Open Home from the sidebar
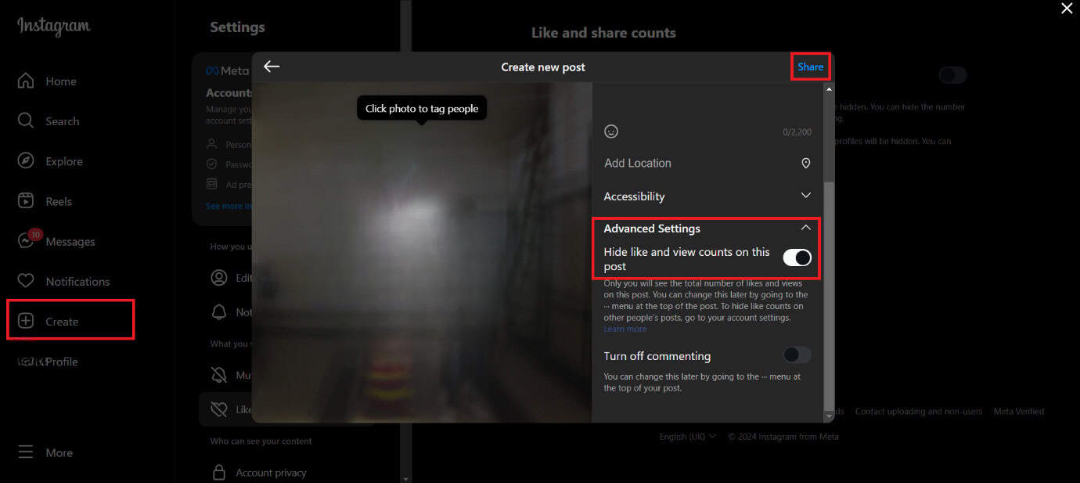Screen dimensions: 1080x483 point(46,81)
